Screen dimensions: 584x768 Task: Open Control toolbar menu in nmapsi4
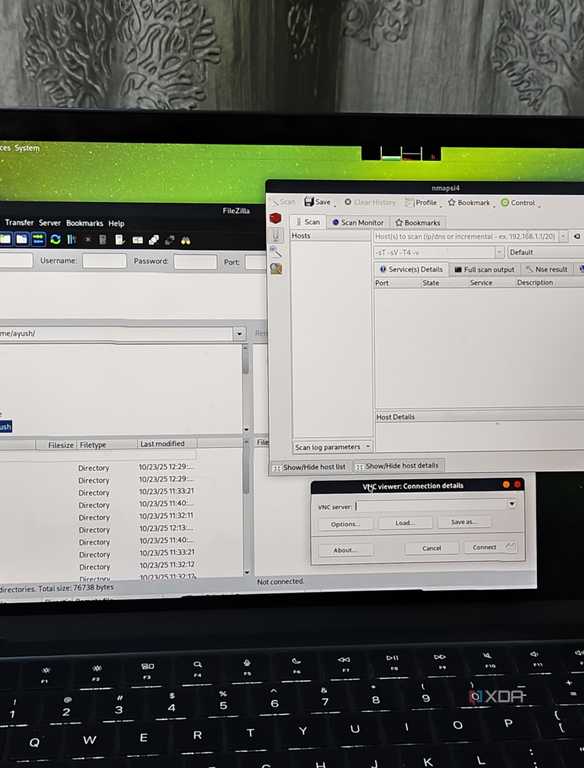[x=518, y=203]
